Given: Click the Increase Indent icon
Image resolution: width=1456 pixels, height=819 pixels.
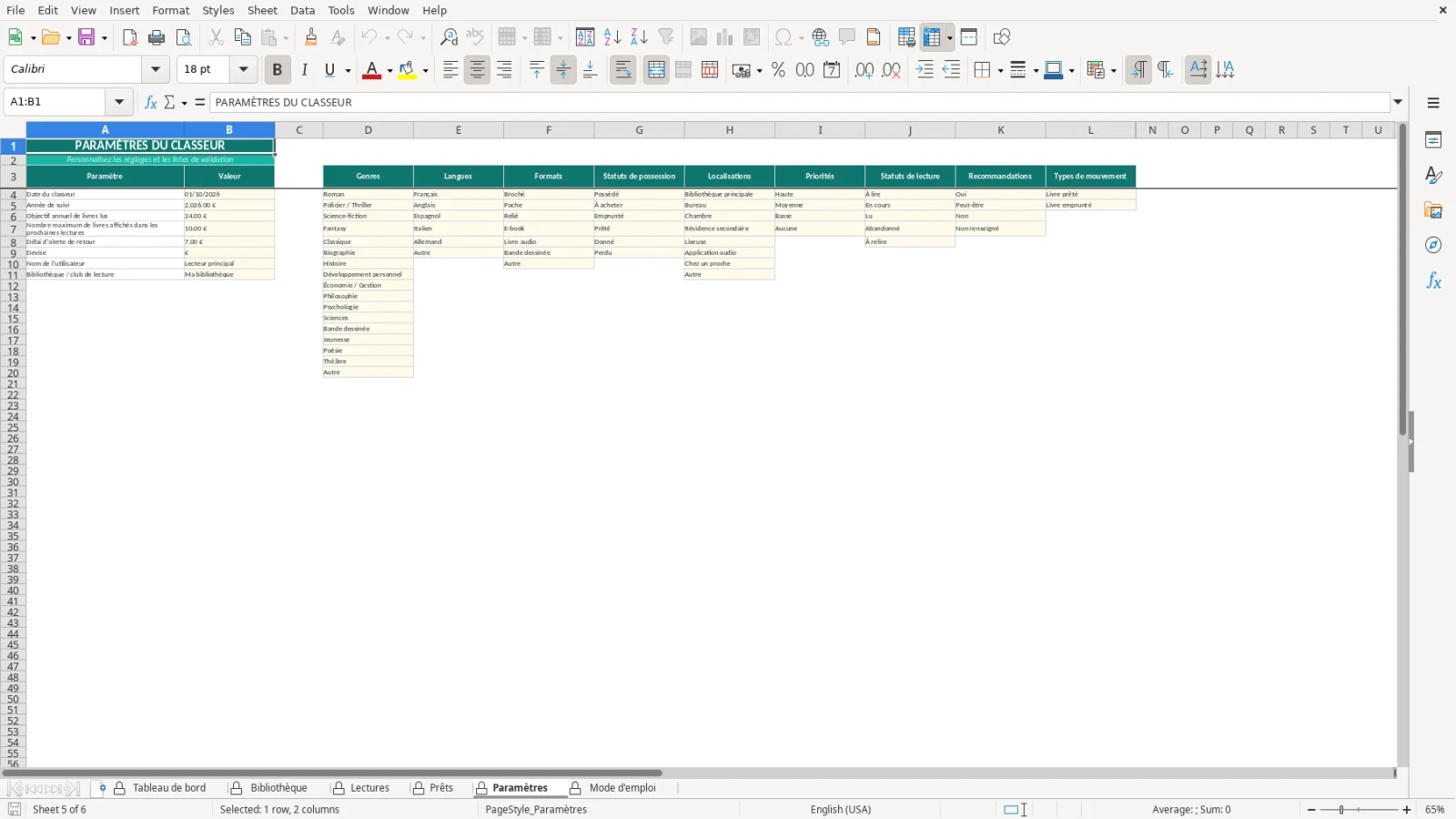Looking at the screenshot, I should pyautogui.click(x=925, y=70).
